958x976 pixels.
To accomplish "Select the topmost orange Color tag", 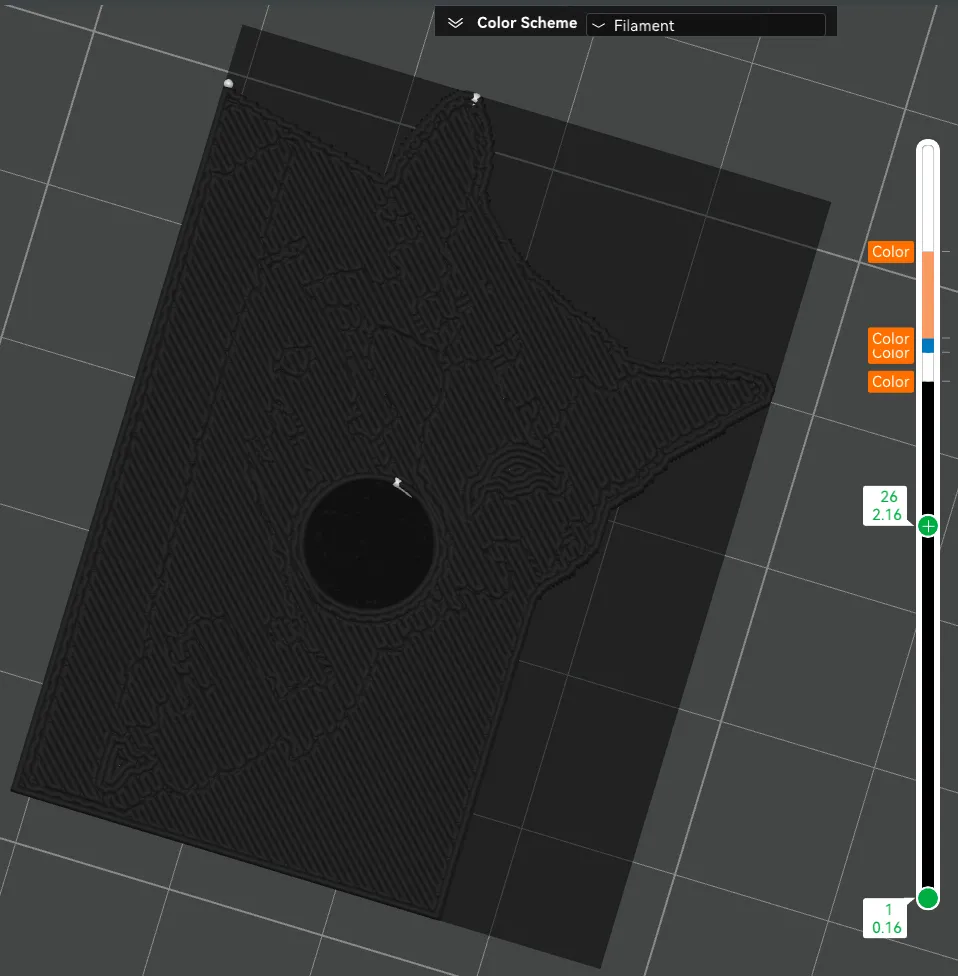I will pyautogui.click(x=890, y=251).
